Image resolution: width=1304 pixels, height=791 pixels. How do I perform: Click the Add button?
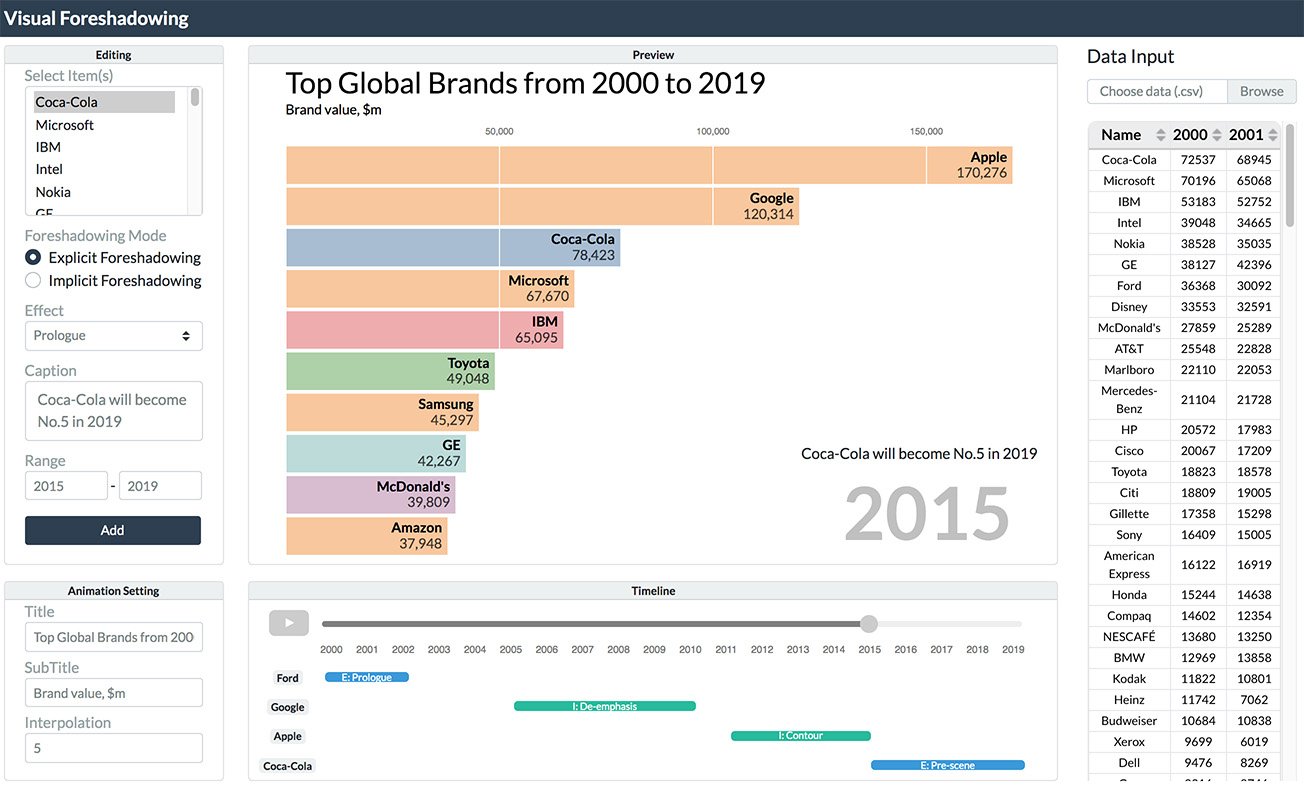[113, 530]
